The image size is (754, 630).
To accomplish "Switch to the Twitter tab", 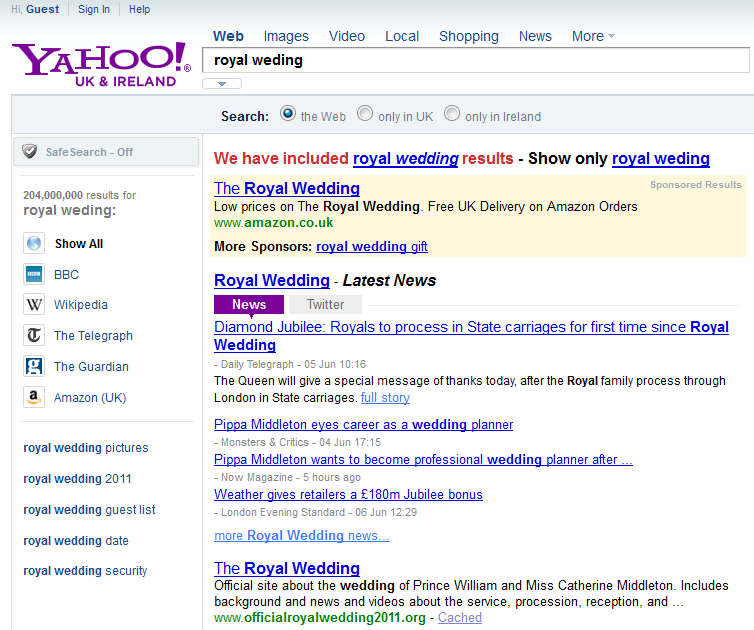I will click(326, 304).
